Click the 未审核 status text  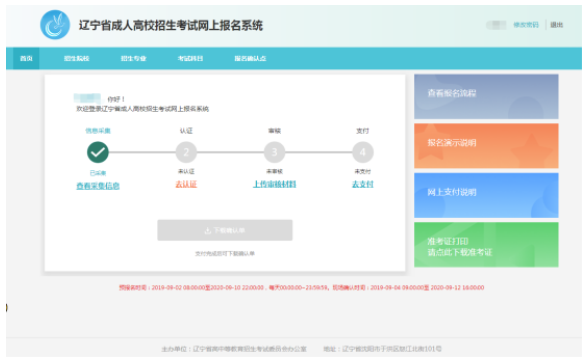click(x=274, y=171)
